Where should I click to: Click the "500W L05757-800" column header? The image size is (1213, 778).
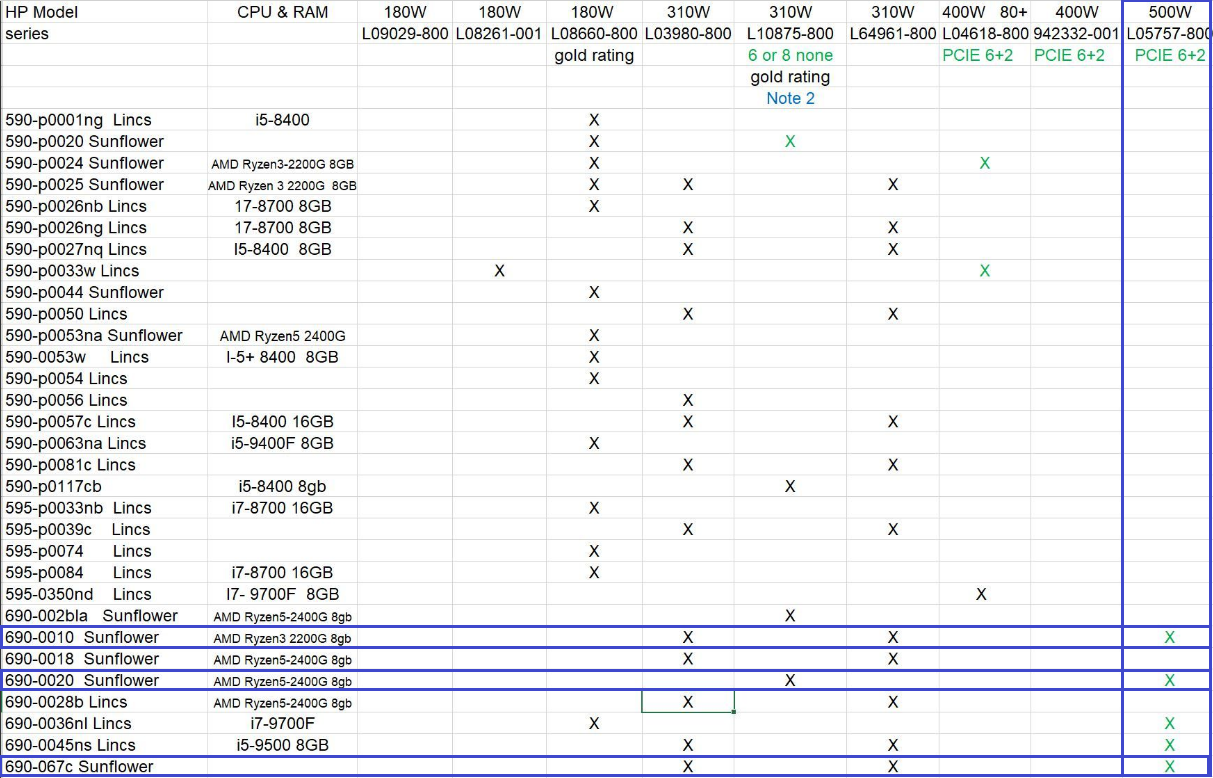(x=1168, y=21)
